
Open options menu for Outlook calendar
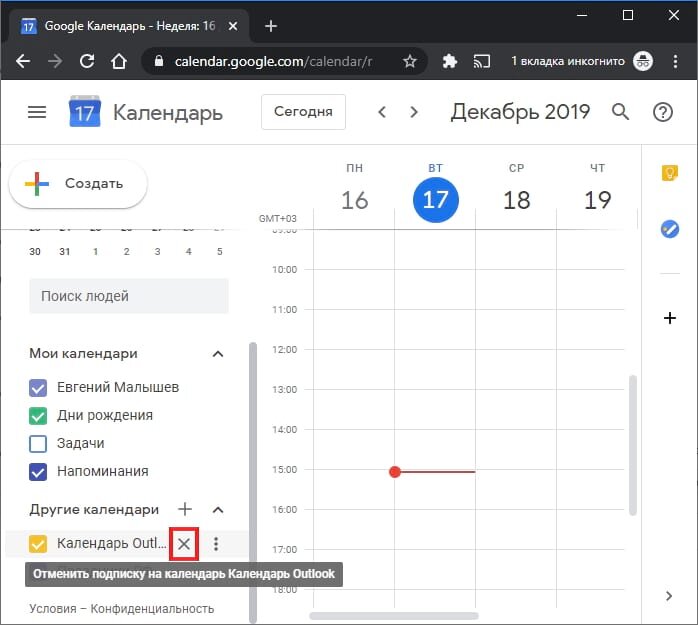click(216, 544)
